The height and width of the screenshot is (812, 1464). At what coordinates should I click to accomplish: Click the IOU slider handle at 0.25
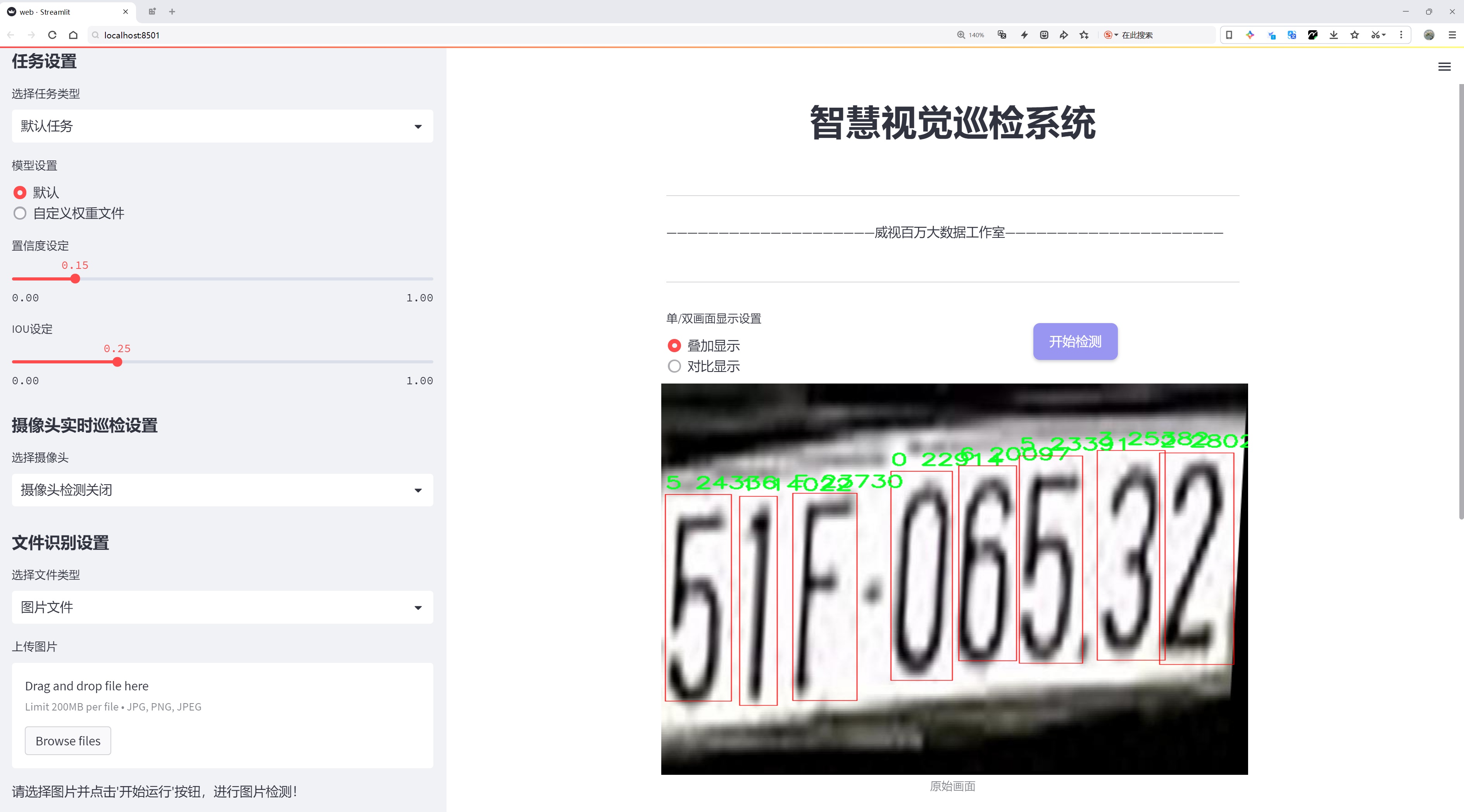coord(117,362)
